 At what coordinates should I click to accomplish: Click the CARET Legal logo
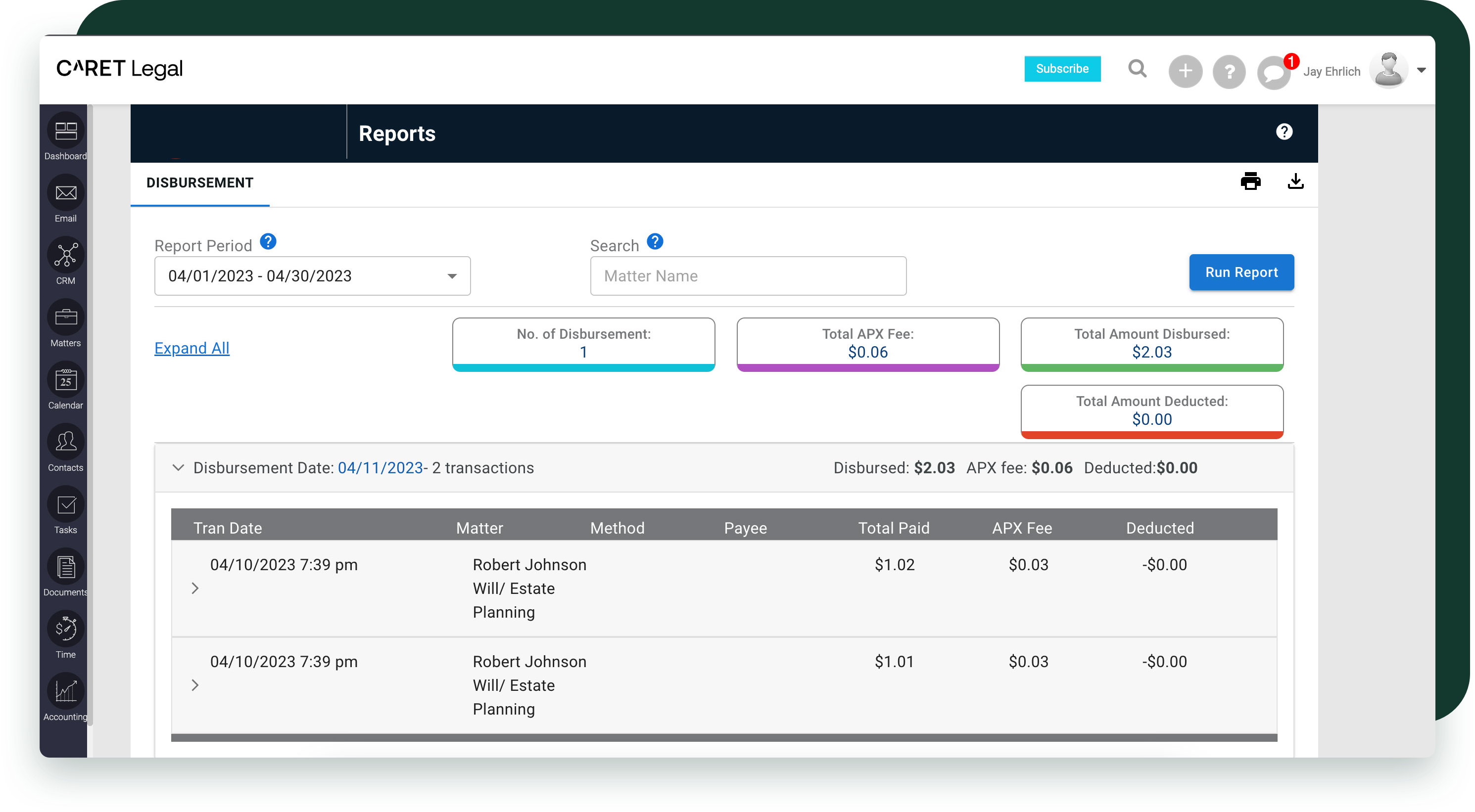120,69
